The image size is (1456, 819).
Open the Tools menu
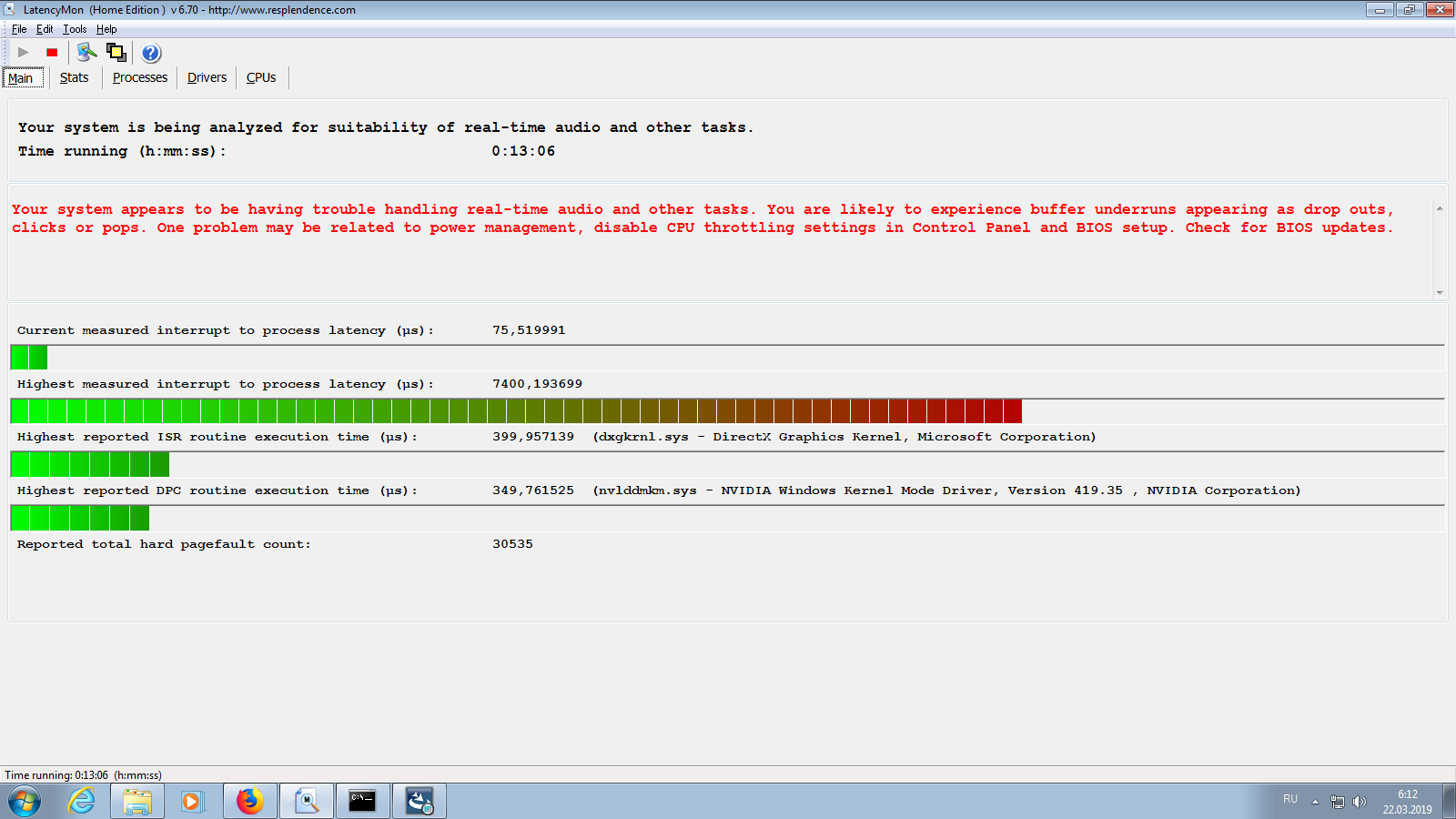75,29
